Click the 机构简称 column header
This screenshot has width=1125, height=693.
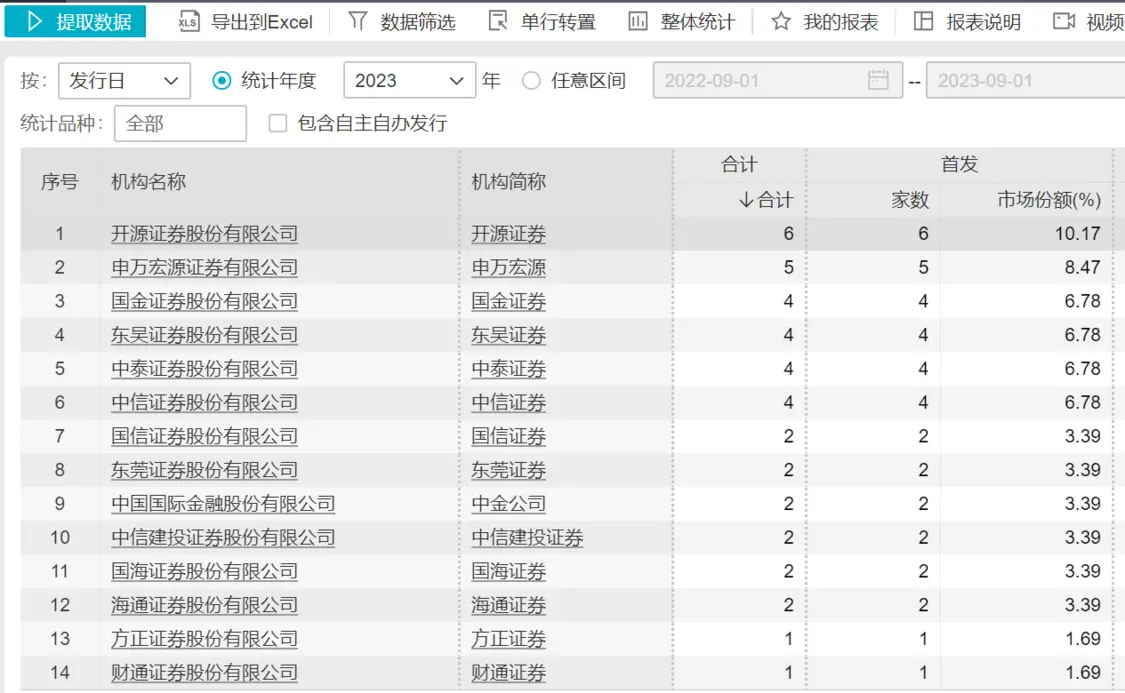tap(509, 182)
